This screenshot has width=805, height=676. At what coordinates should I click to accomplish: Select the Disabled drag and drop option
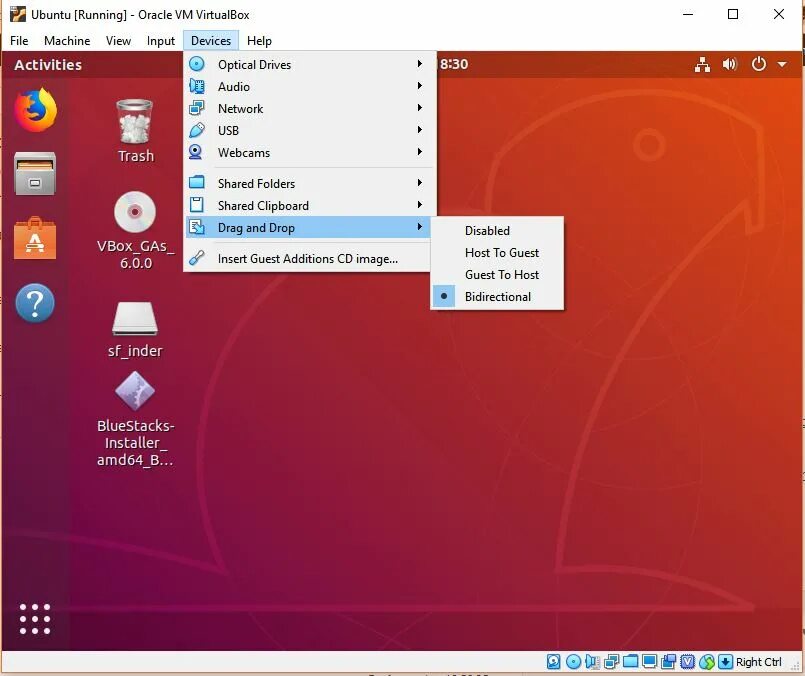click(x=497, y=230)
